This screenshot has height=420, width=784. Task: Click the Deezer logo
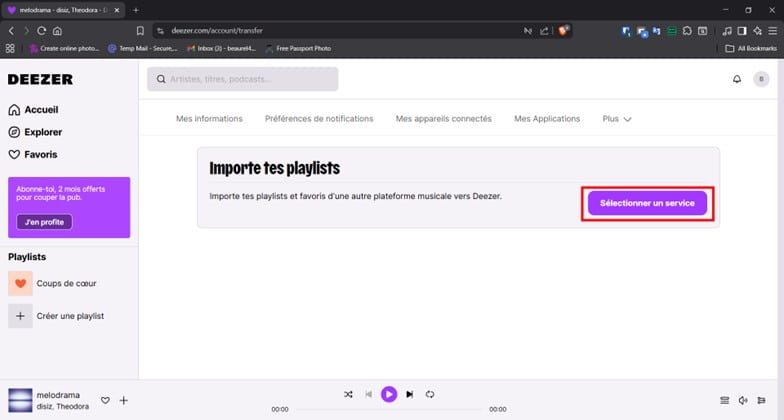40,79
